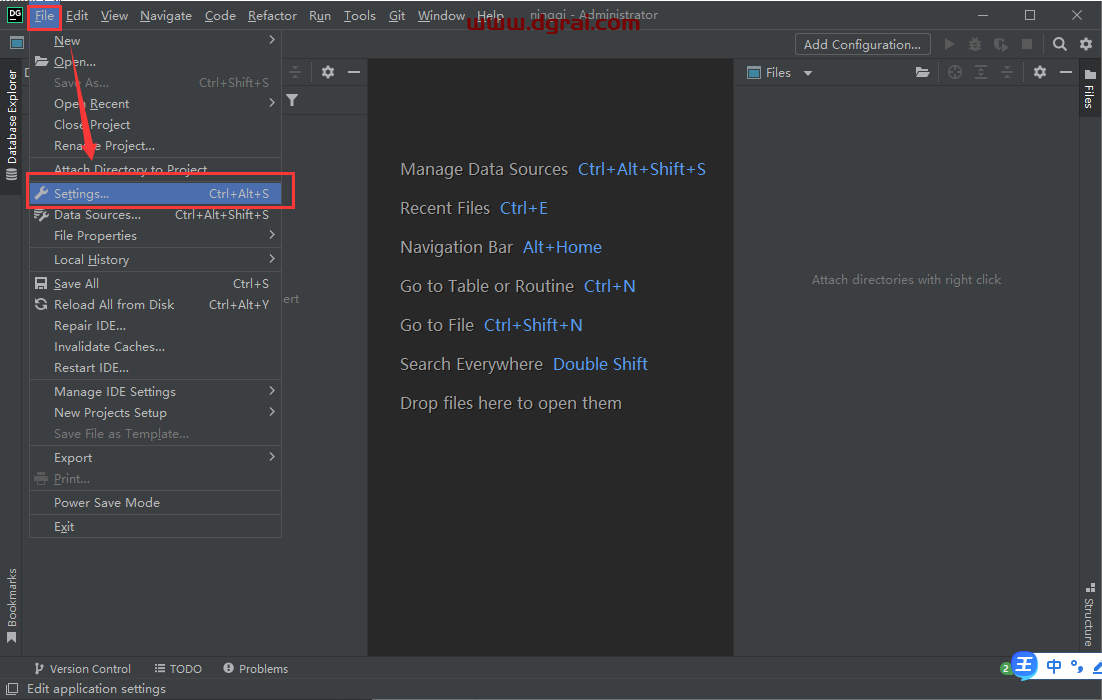Expand Manage IDE Settings submenu

point(155,391)
